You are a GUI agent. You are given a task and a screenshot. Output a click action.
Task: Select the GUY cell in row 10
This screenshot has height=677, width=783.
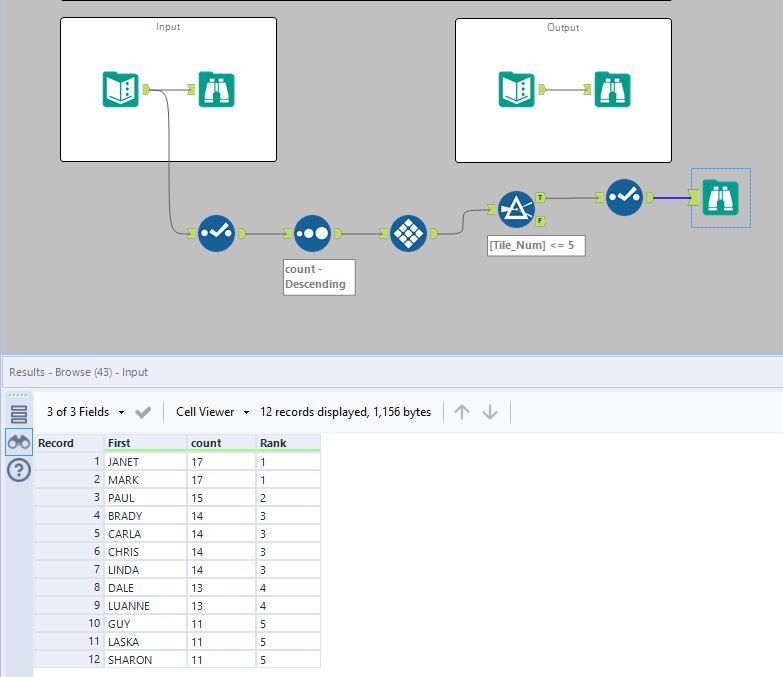(145, 624)
